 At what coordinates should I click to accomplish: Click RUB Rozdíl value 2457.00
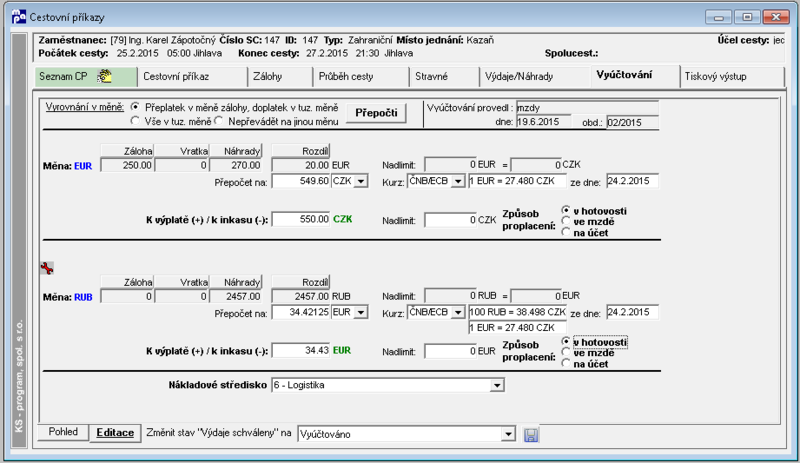click(x=301, y=297)
